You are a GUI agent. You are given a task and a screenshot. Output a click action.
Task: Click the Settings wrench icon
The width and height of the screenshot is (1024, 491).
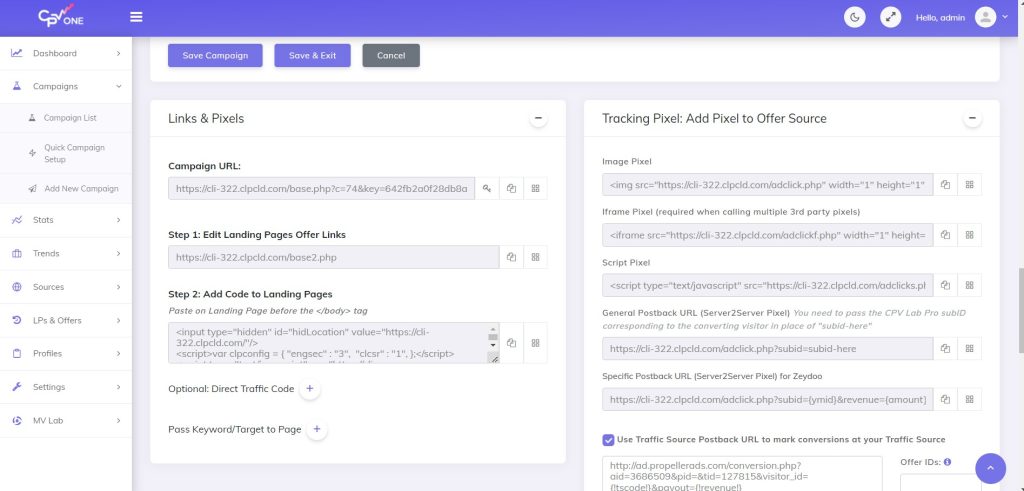17,387
